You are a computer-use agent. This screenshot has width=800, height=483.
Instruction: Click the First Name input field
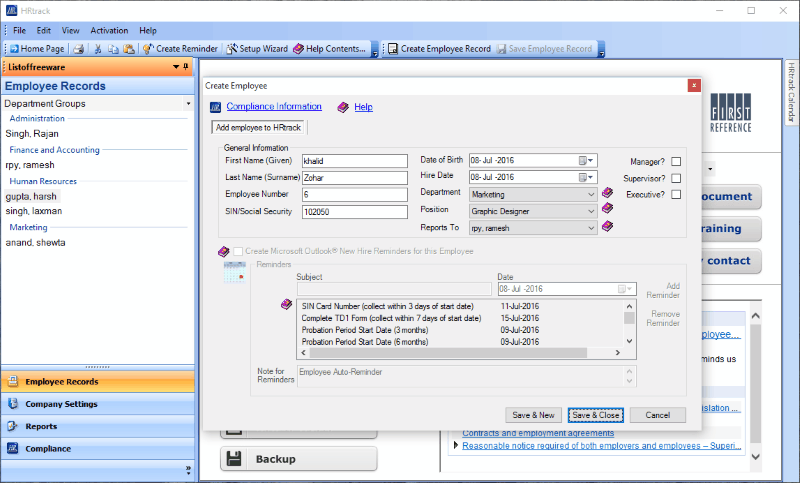click(355, 161)
